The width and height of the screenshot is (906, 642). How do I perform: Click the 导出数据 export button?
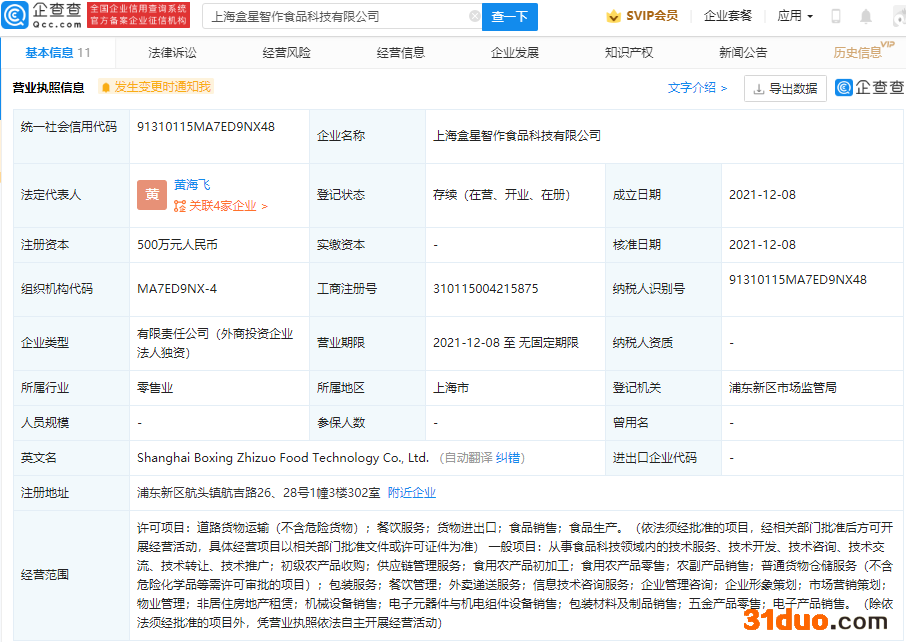(x=785, y=89)
